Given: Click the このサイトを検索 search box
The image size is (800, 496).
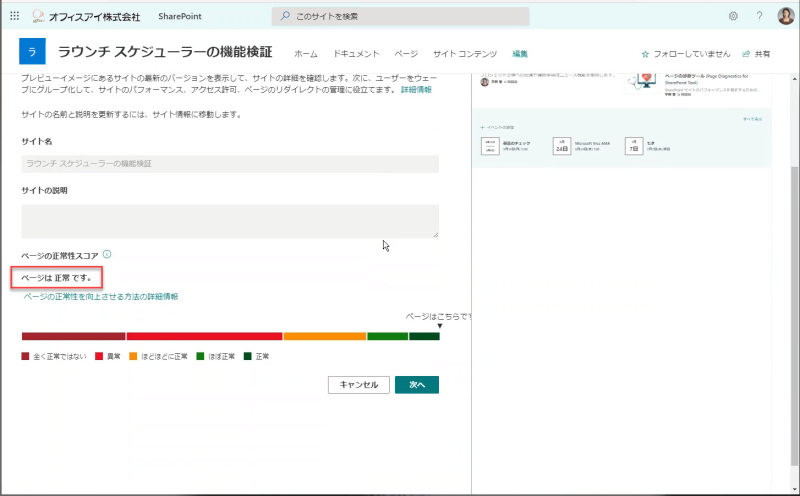Looking at the screenshot, I should tap(401, 16).
